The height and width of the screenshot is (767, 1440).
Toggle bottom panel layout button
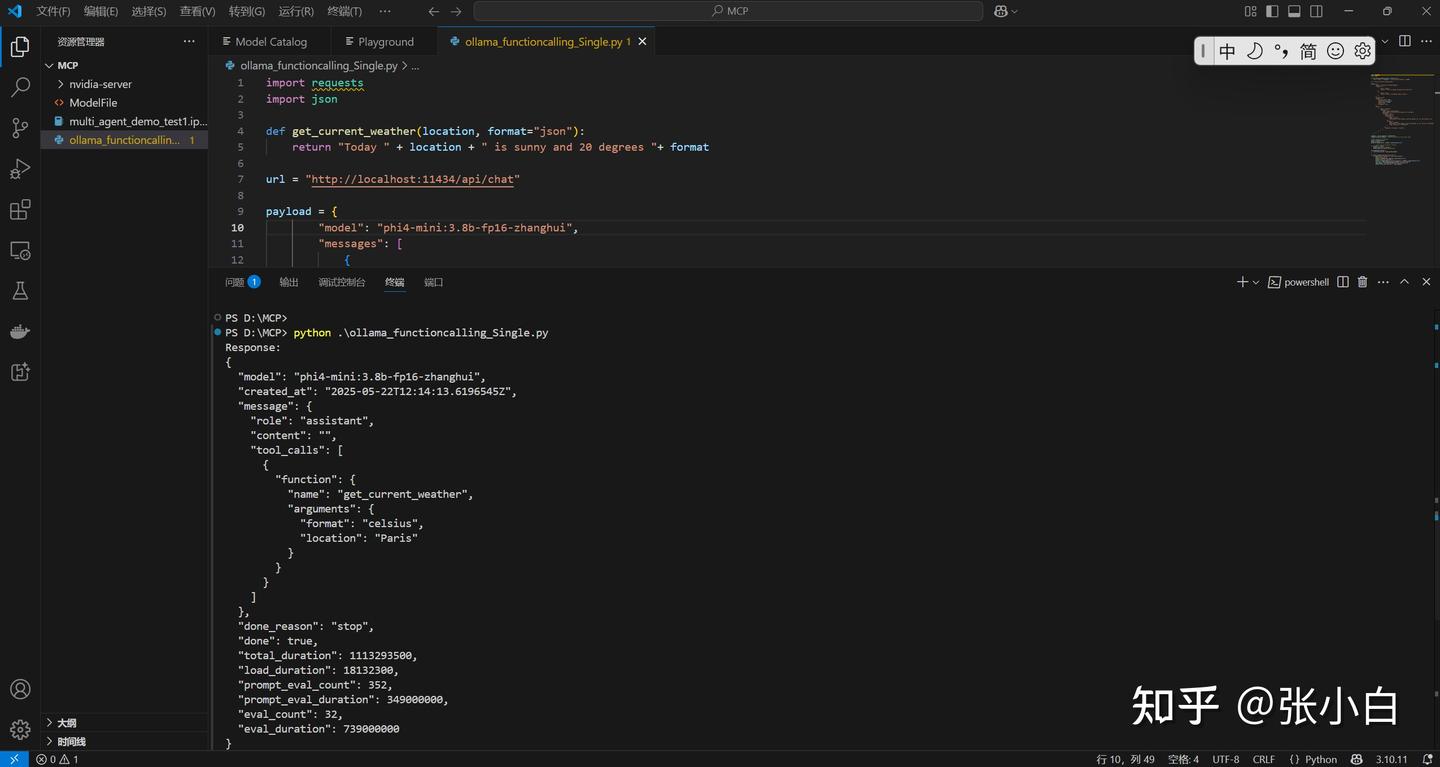(x=1294, y=11)
